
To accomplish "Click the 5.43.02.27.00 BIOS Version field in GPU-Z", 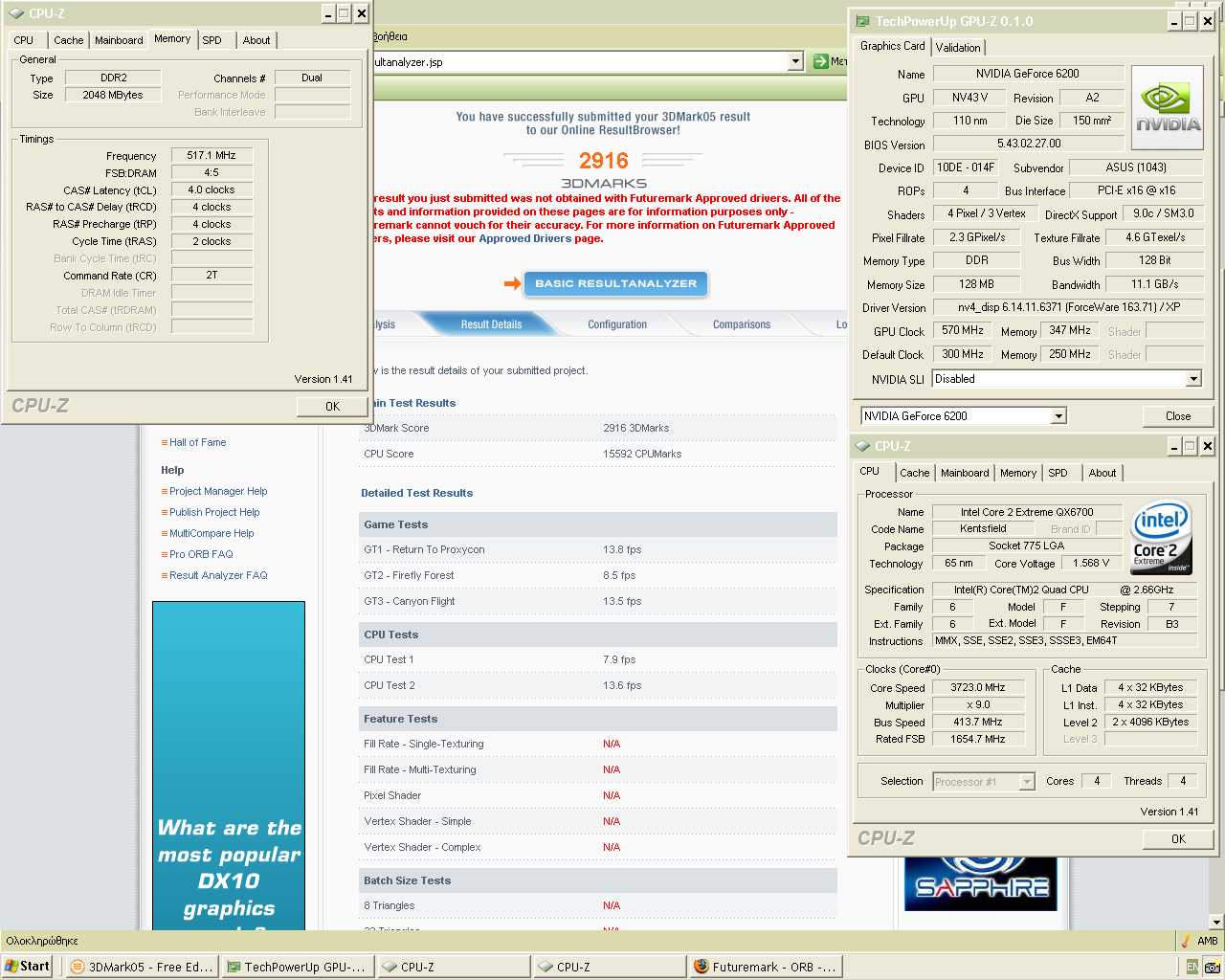I will [1029, 144].
